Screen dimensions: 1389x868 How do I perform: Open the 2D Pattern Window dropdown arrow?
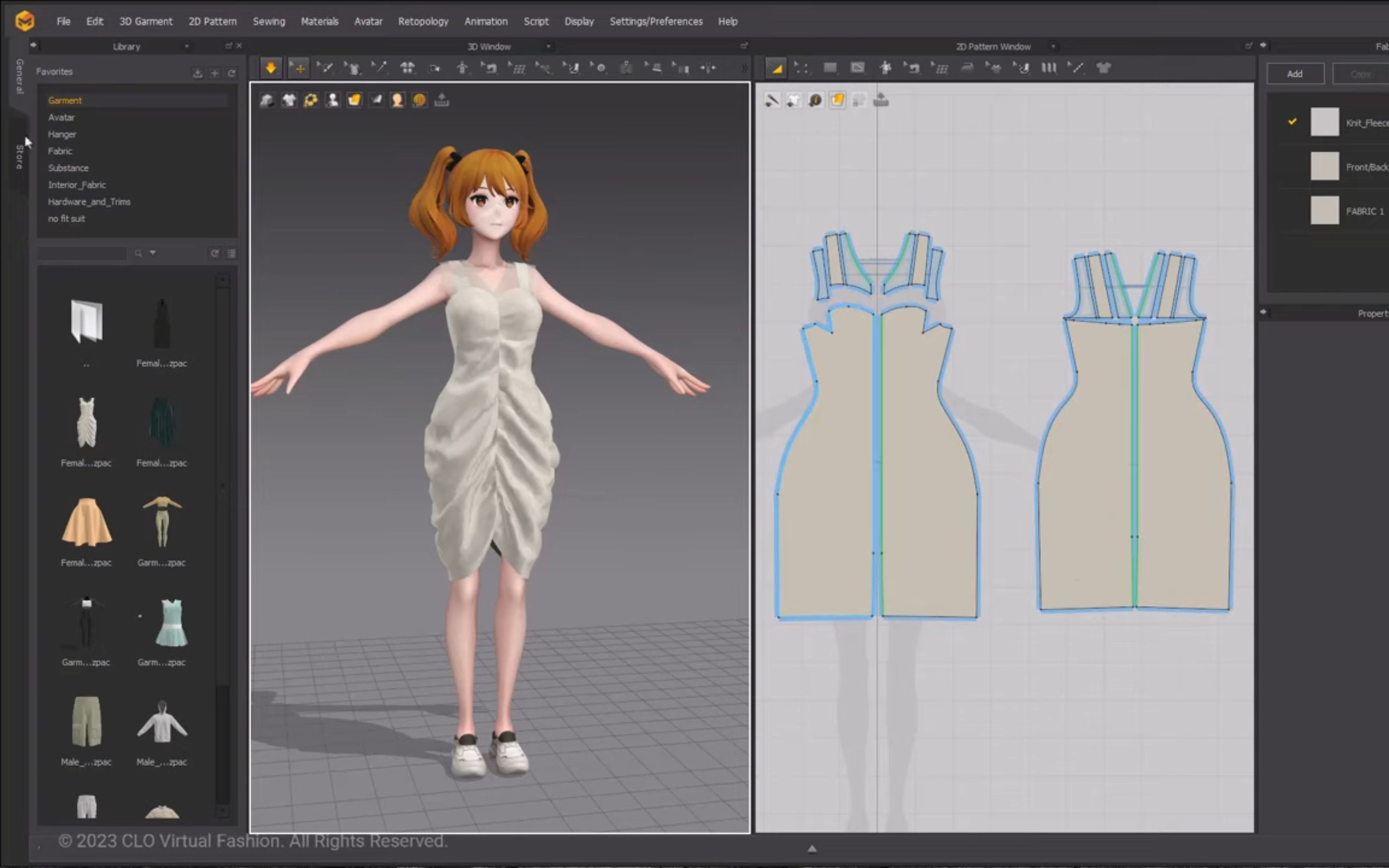pos(1053,46)
